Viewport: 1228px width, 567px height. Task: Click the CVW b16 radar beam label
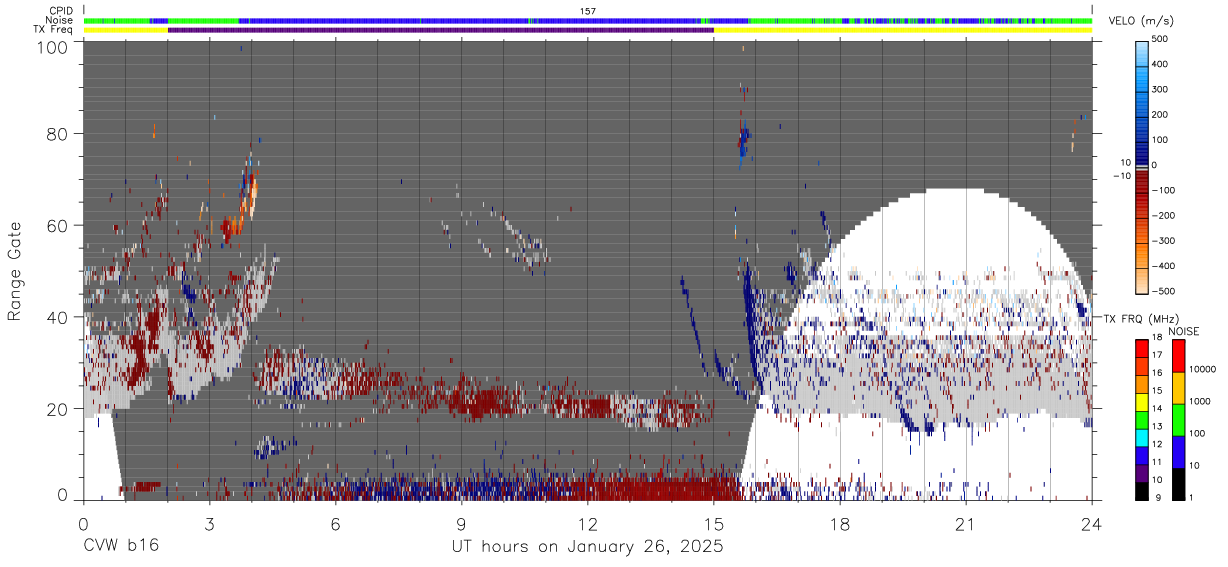(120, 547)
